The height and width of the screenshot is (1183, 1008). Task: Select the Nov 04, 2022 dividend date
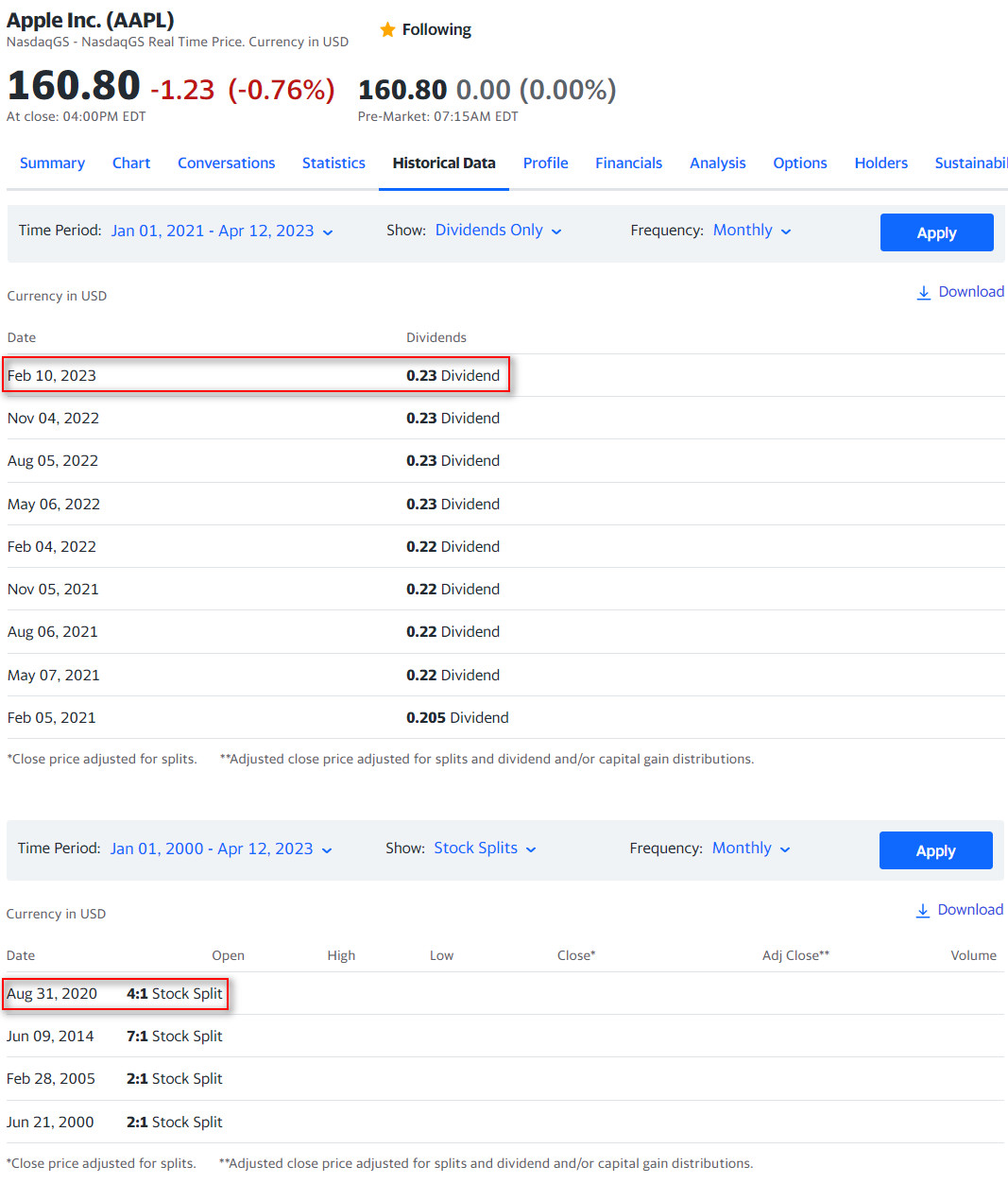pos(53,419)
